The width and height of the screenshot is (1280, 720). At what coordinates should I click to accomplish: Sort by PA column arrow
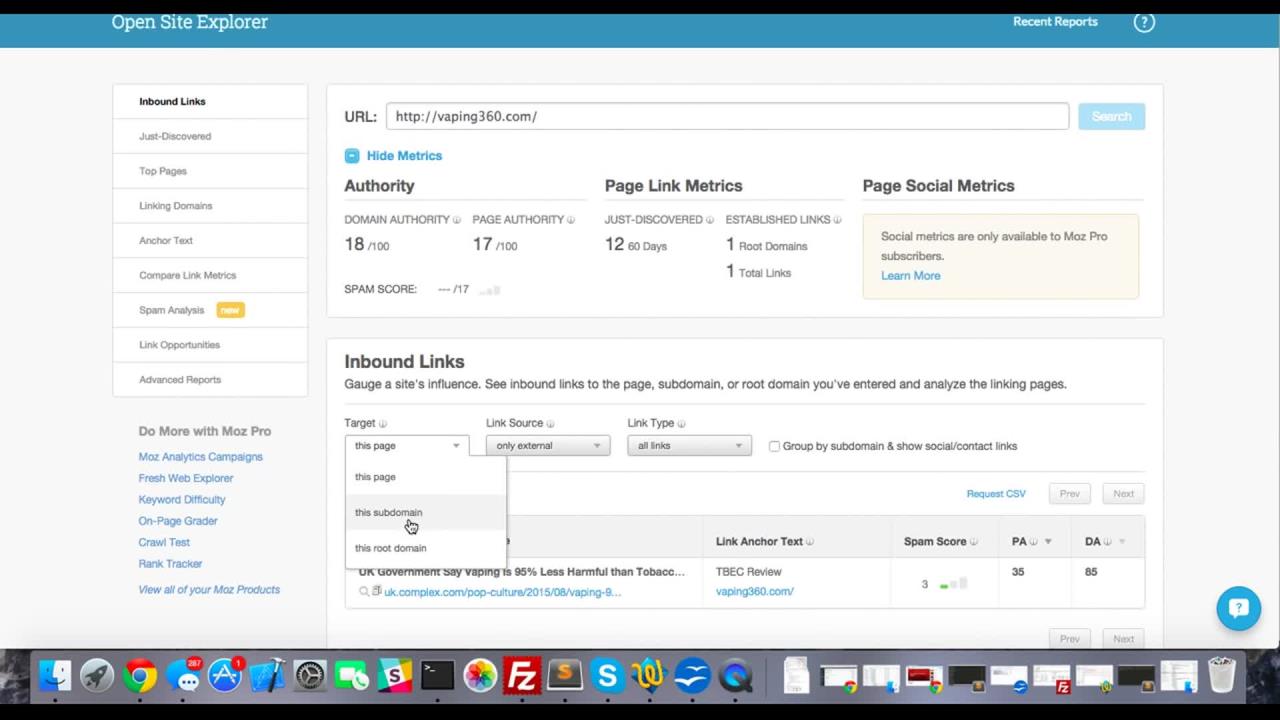tap(1047, 542)
